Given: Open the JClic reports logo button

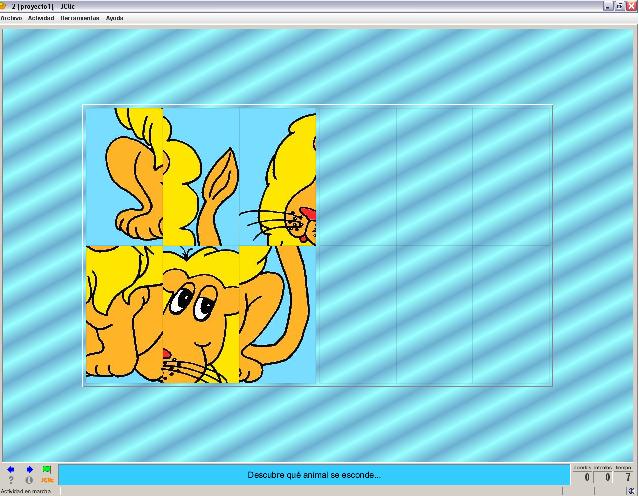Looking at the screenshot, I should [47, 480].
